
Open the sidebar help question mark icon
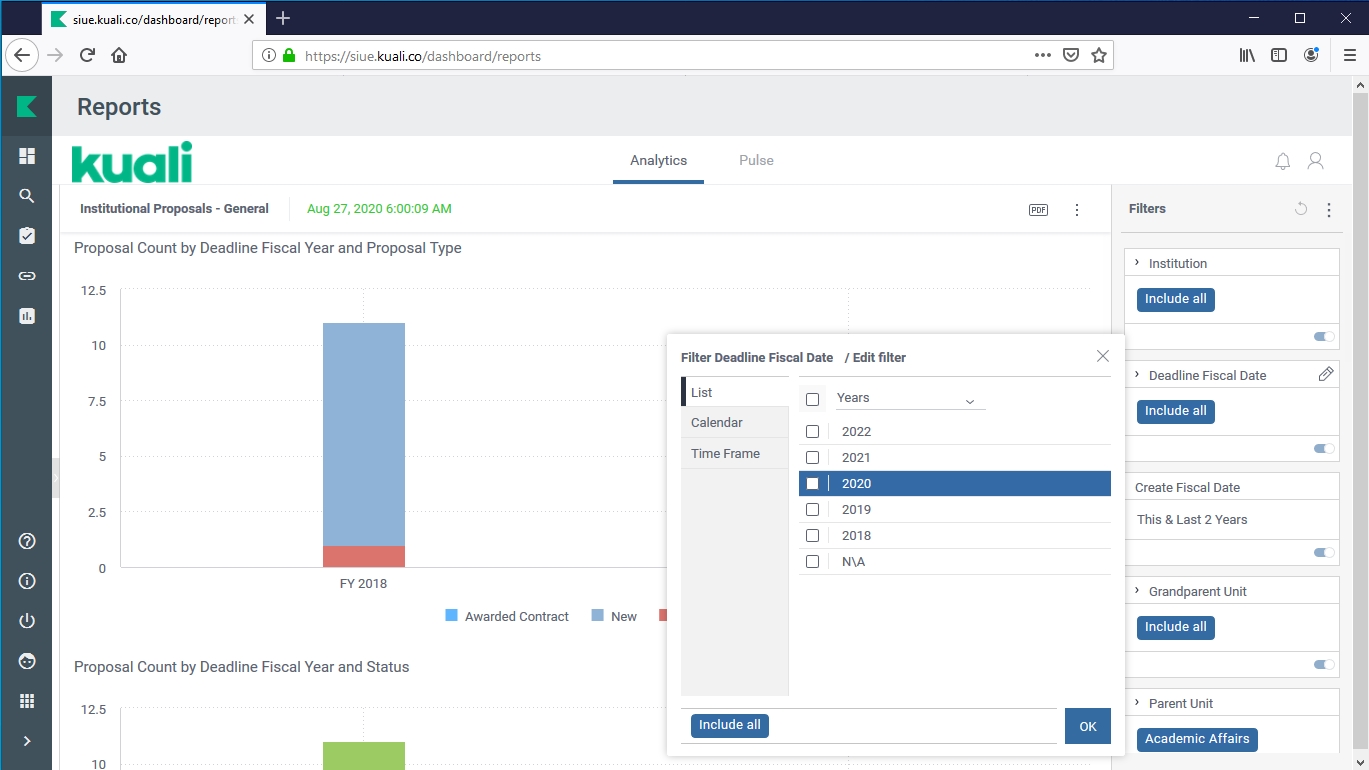click(27, 541)
